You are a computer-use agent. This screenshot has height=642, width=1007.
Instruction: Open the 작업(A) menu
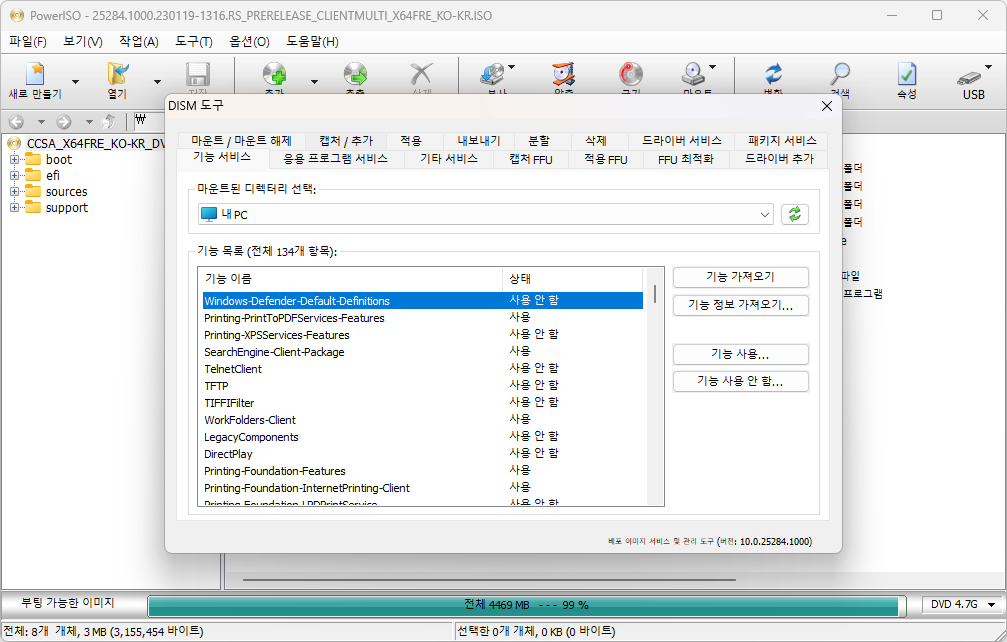[x=139, y=42]
